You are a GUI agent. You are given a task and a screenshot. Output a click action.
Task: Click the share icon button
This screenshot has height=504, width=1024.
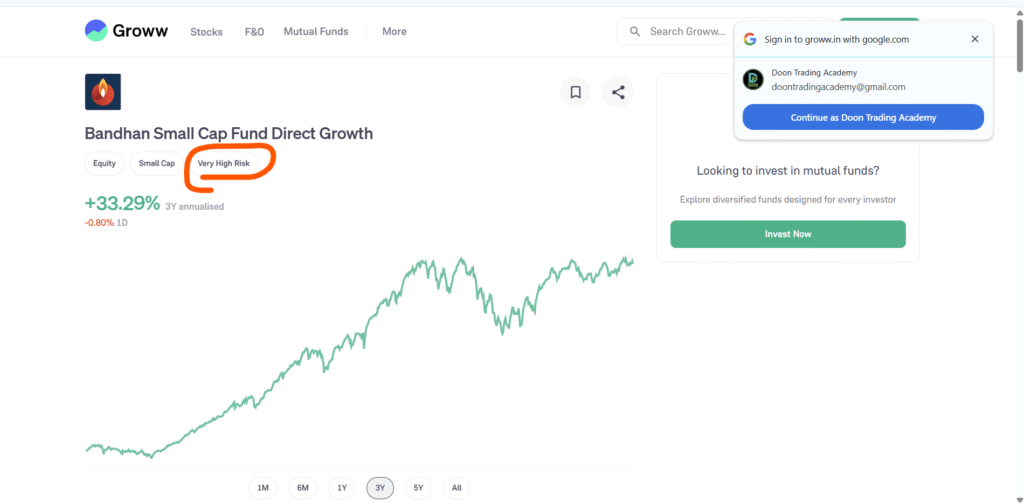coord(618,92)
